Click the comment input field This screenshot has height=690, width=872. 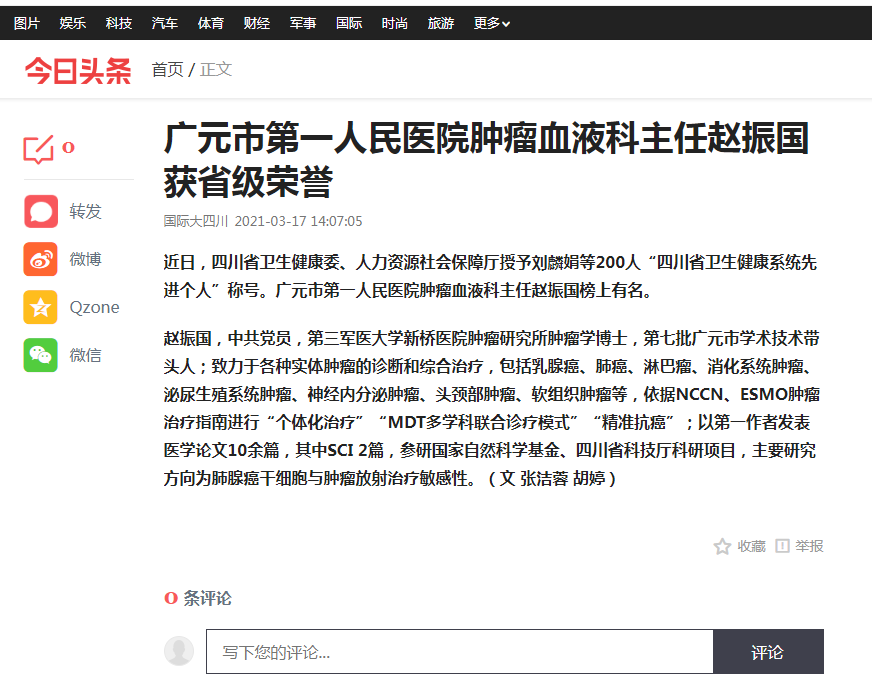point(459,652)
